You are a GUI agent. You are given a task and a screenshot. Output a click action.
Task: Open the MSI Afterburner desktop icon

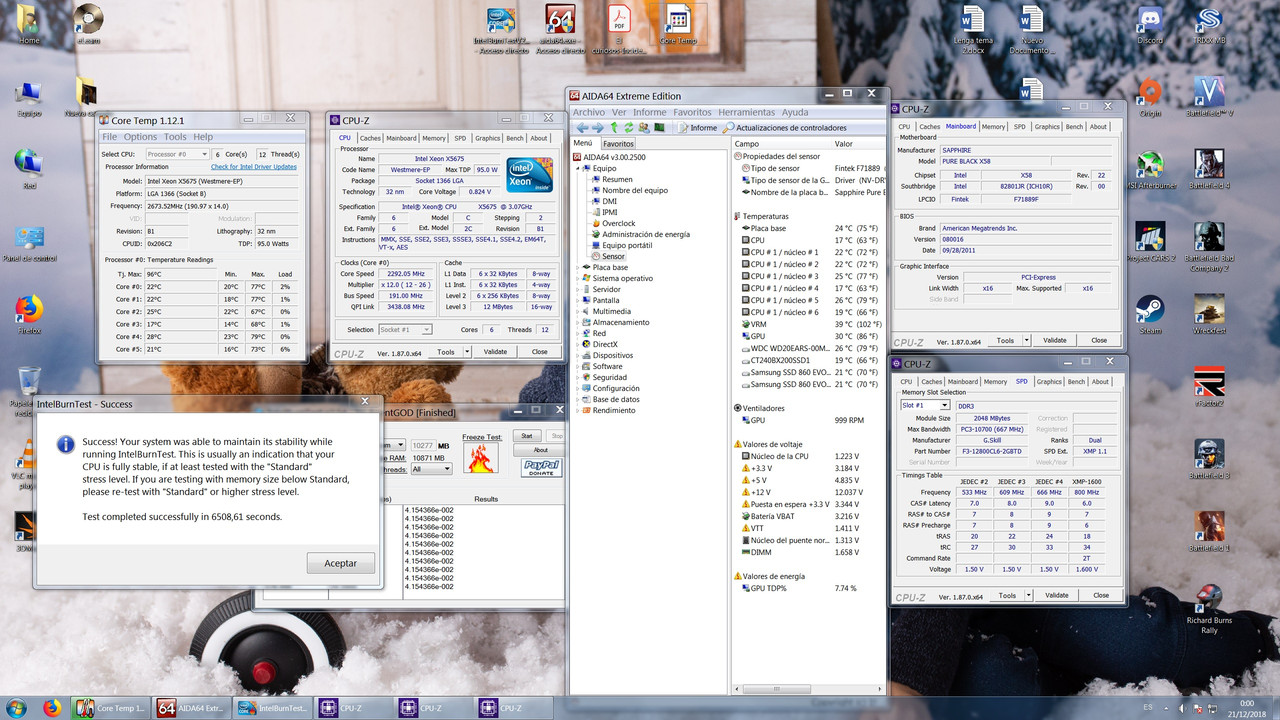click(x=1150, y=169)
